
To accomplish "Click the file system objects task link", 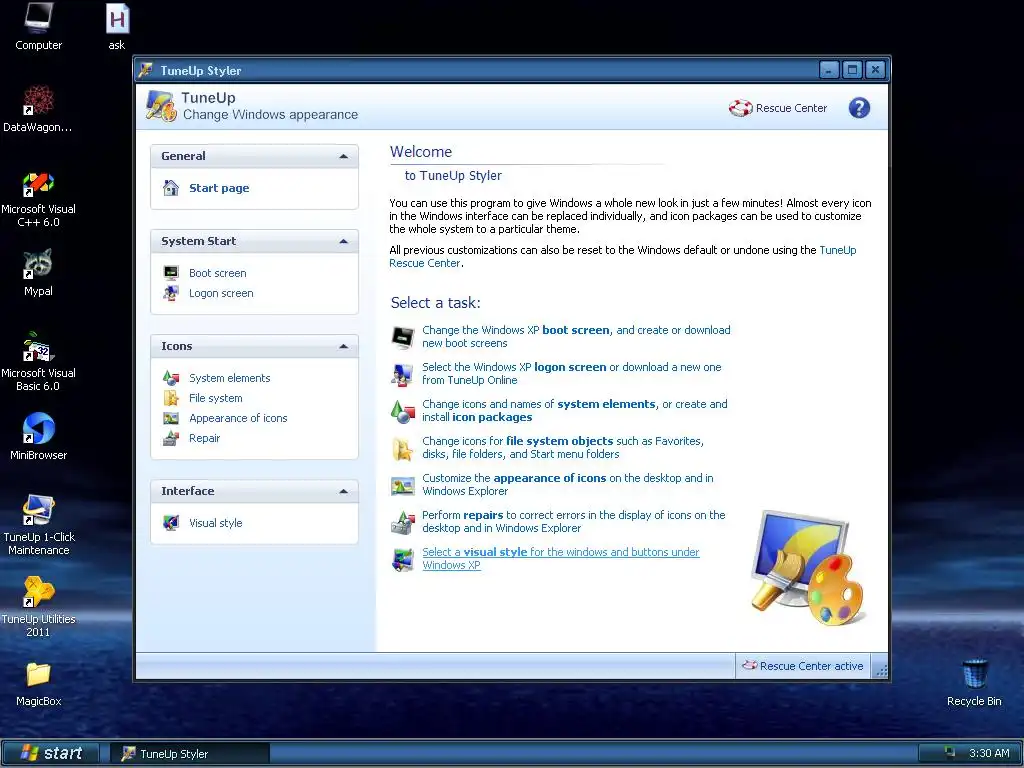I will point(563,448).
